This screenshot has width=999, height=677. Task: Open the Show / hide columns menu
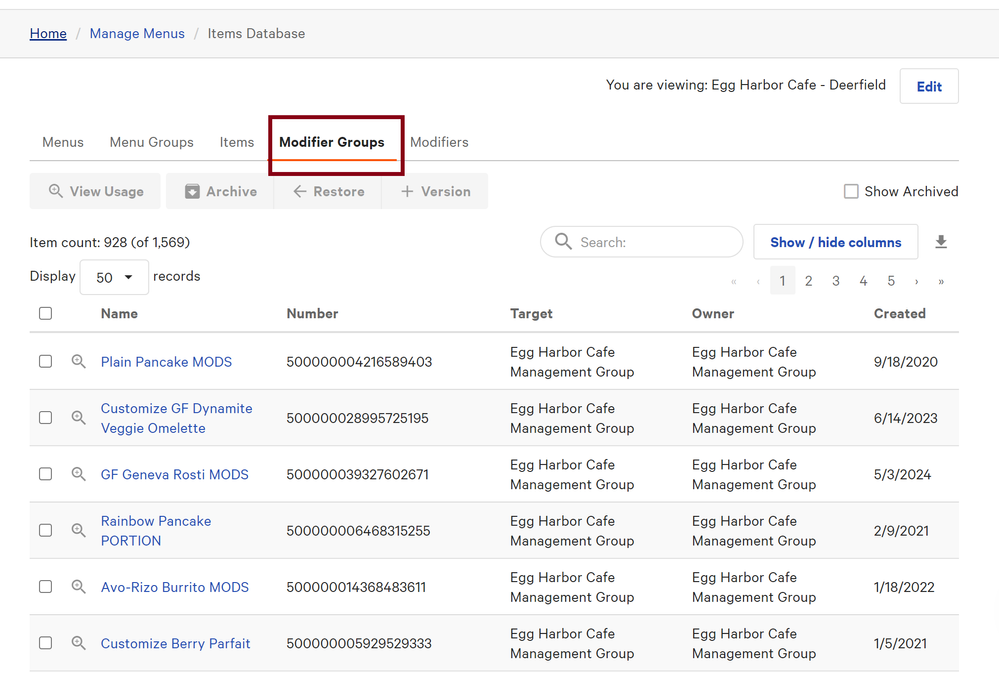point(835,242)
